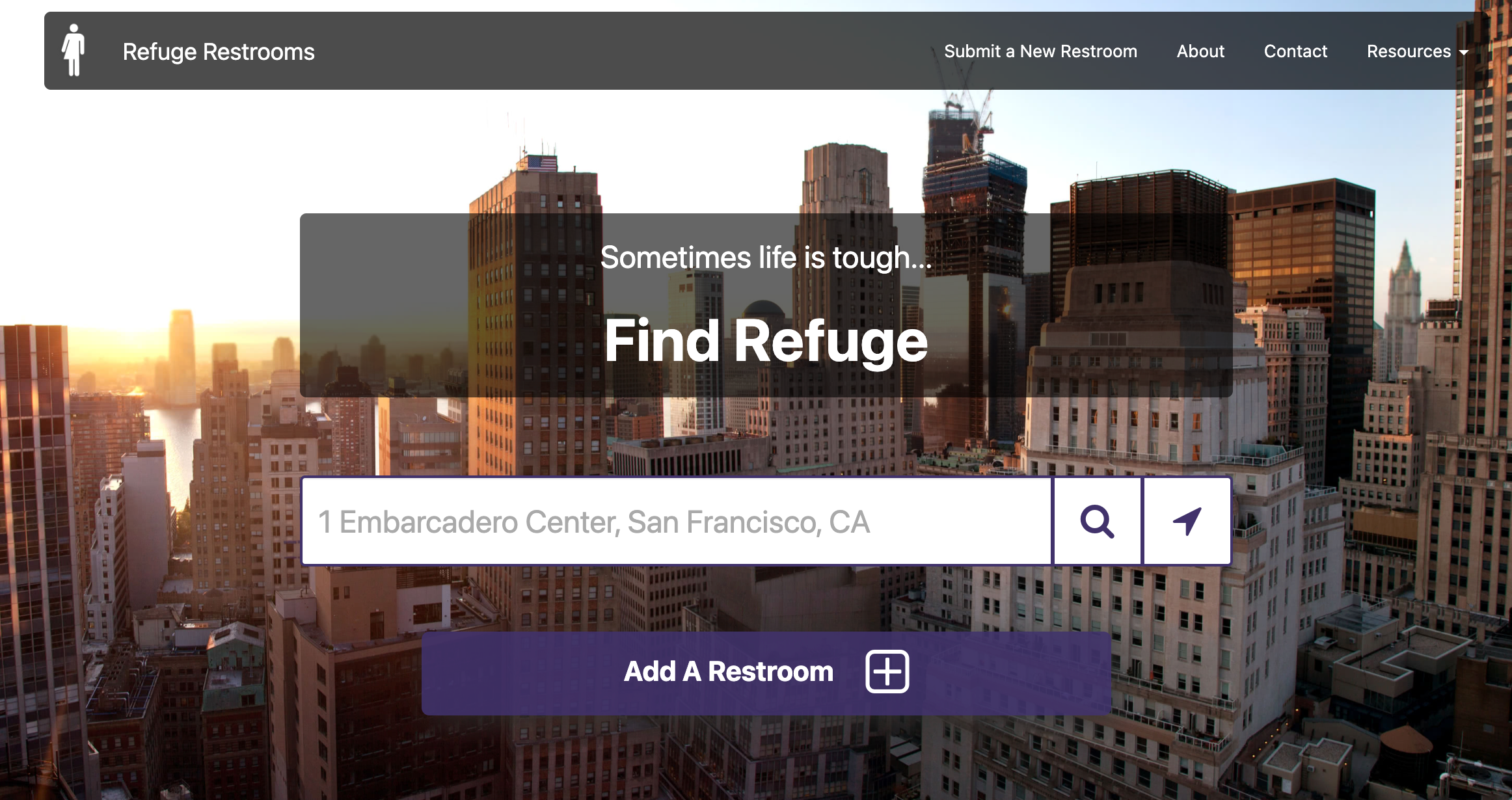Focus the address search input field
This screenshot has height=800, width=1512.
(x=677, y=521)
